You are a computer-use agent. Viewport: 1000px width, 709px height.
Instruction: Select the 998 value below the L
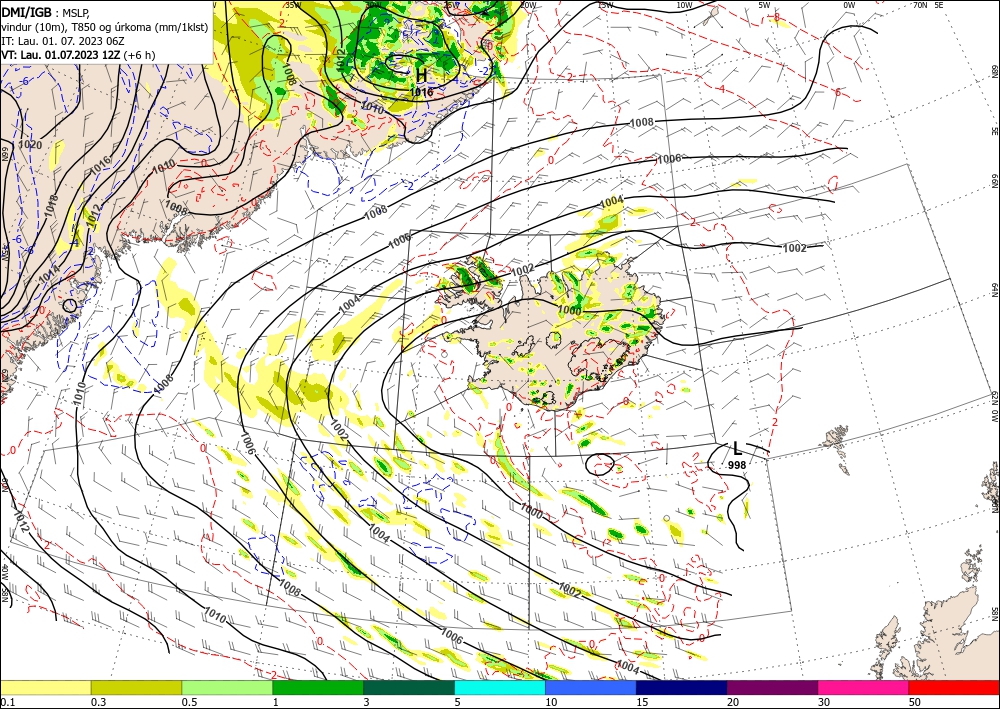737,465
